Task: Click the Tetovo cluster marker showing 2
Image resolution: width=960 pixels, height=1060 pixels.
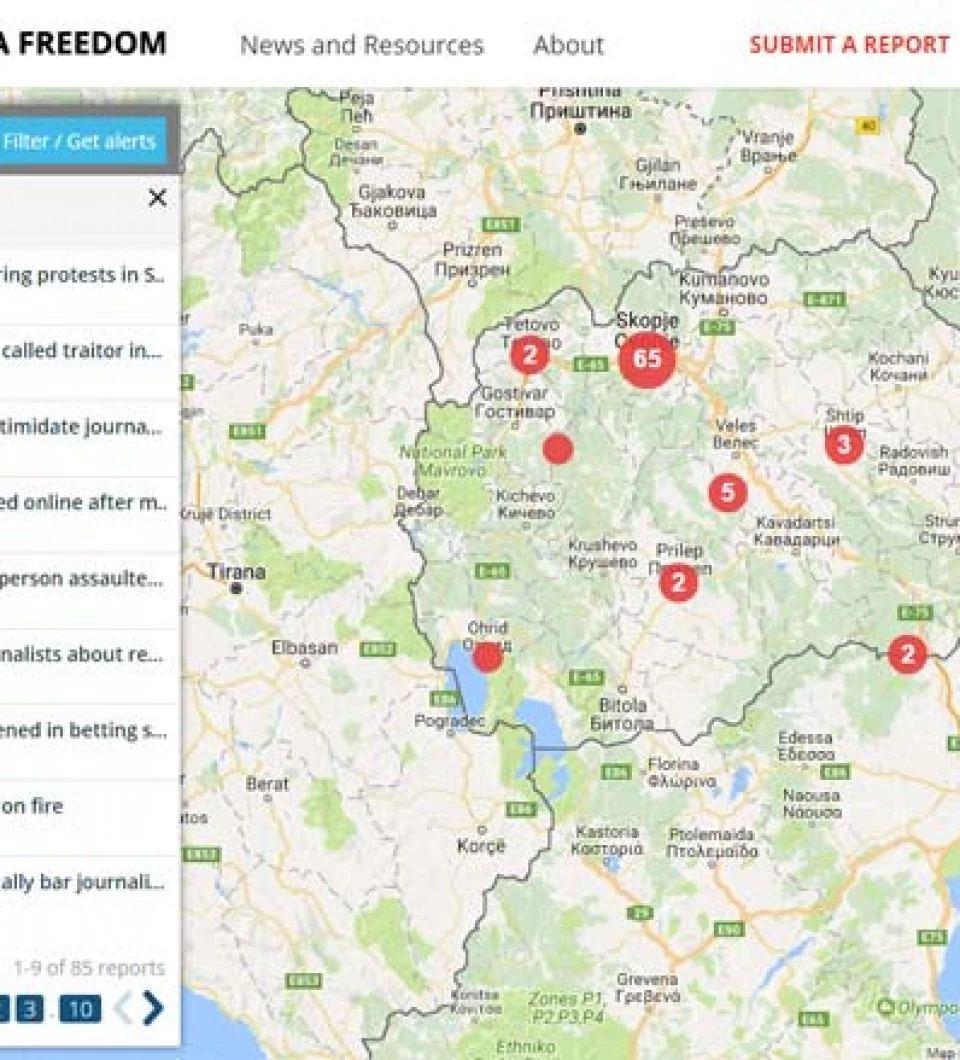Action: tap(530, 354)
